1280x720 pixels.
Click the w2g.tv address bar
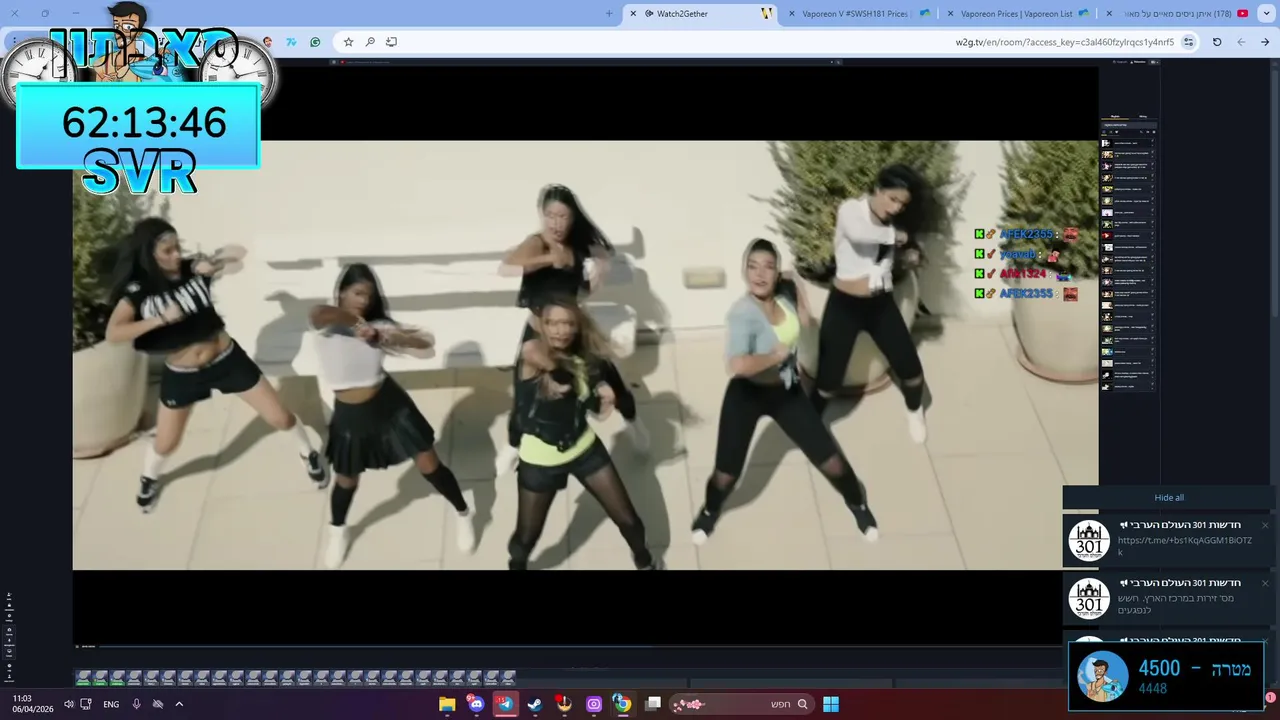click(x=766, y=42)
